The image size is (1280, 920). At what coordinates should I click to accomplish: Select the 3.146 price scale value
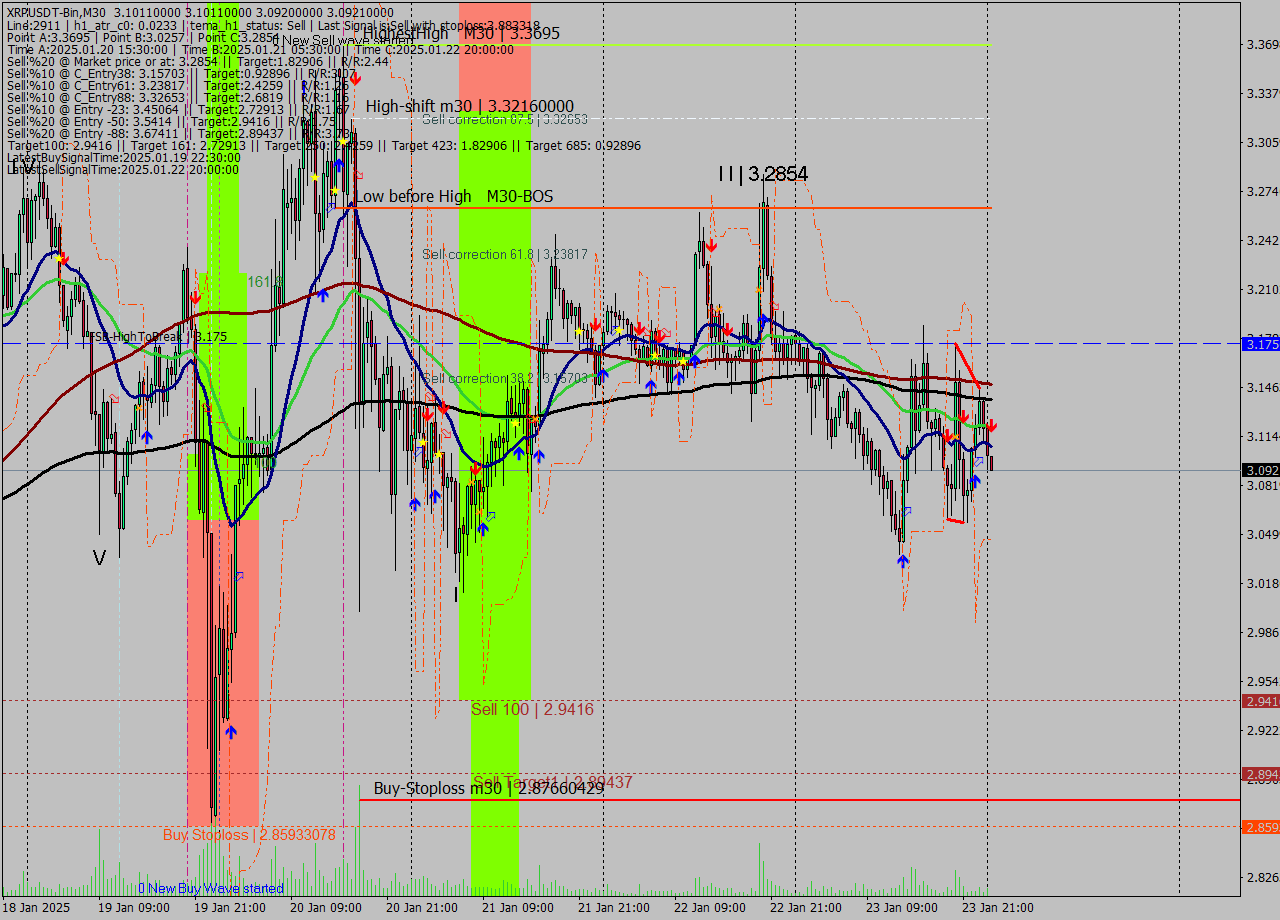point(1262,388)
